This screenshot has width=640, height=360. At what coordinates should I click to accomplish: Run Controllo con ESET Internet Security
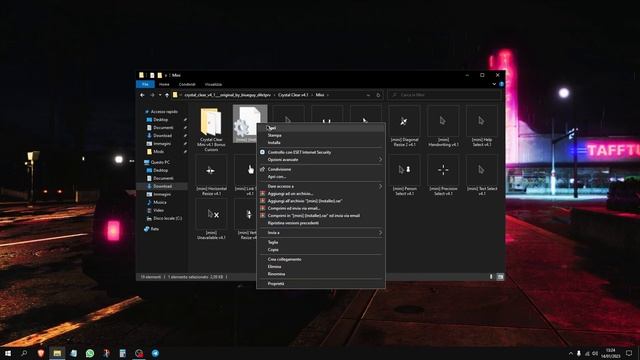pos(320,152)
